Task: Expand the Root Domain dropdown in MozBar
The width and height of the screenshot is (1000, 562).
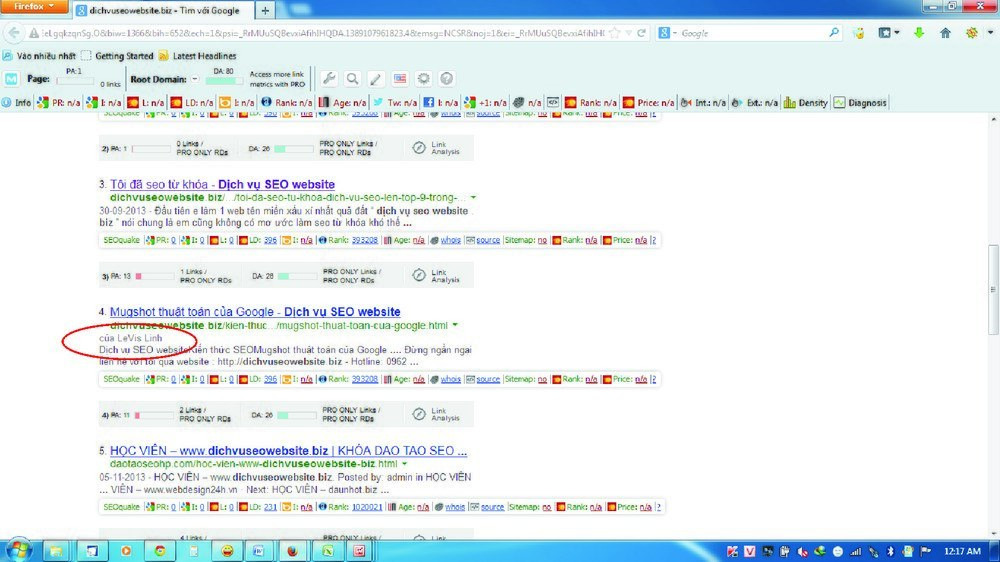Action: coord(195,79)
